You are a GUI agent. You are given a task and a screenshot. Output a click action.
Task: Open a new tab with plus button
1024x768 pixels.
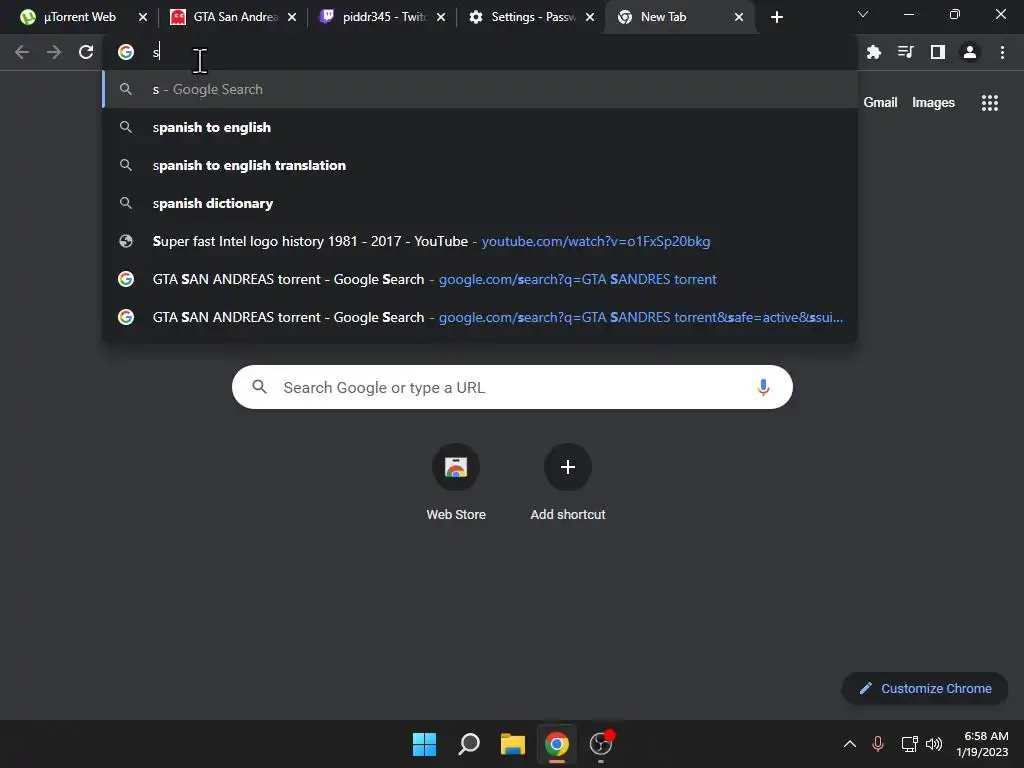[776, 17]
